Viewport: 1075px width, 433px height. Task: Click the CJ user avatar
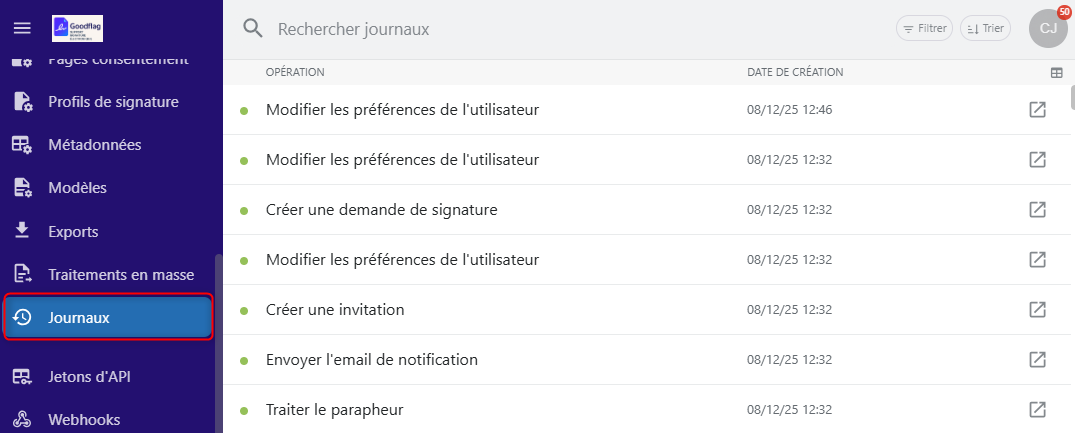1048,28
